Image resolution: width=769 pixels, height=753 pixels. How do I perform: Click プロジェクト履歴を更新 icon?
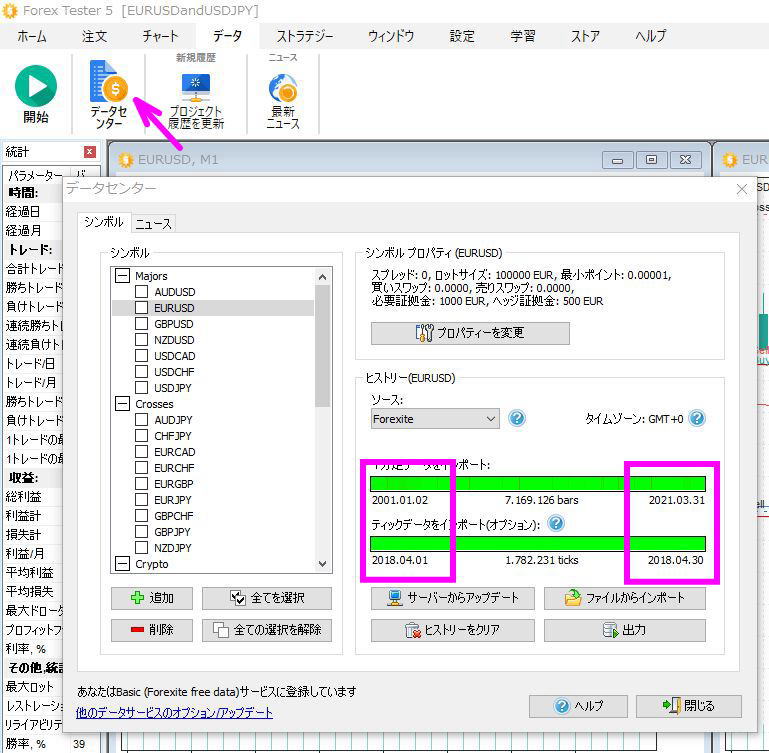click(196, 86)
